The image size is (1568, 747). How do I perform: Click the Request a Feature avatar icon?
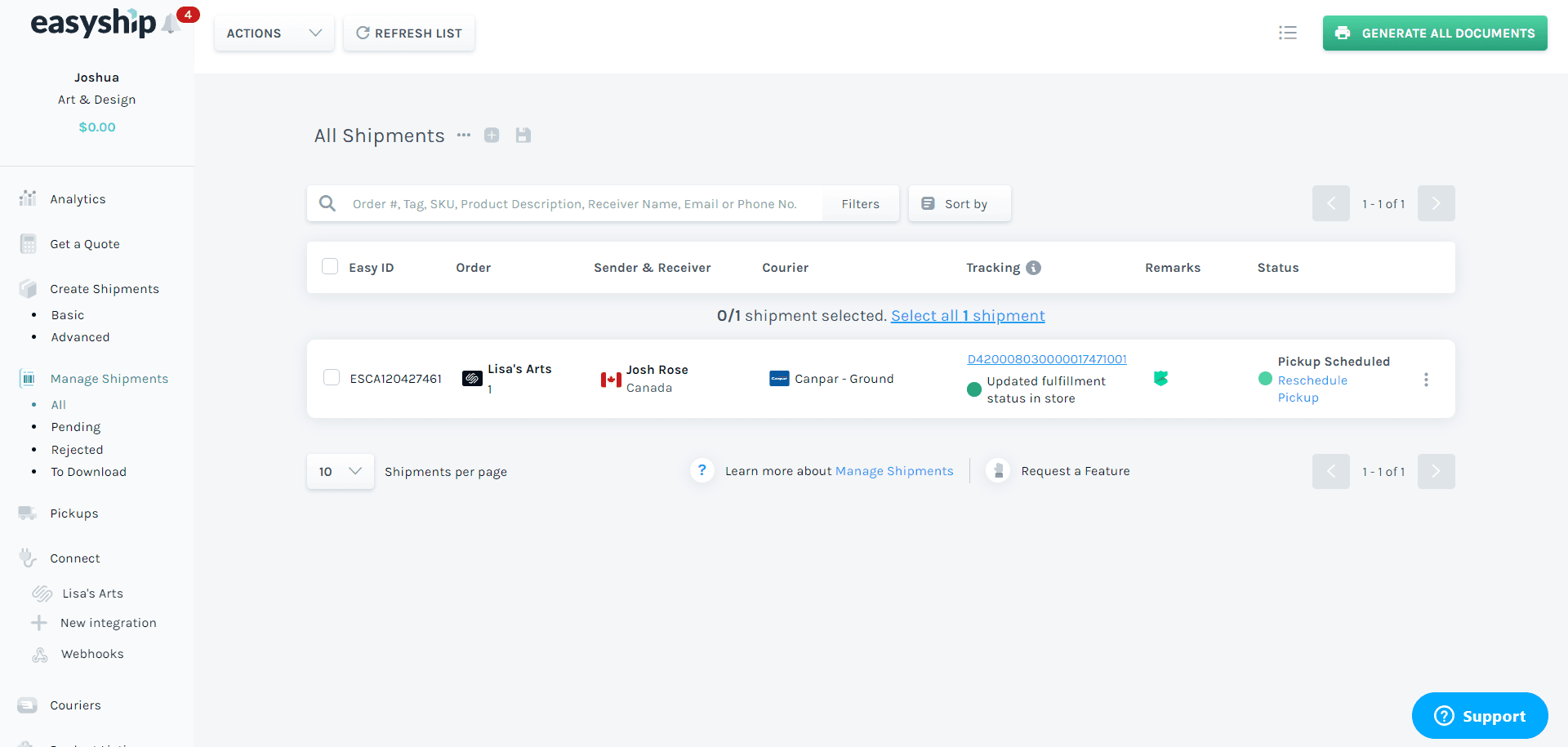[998, 470]
